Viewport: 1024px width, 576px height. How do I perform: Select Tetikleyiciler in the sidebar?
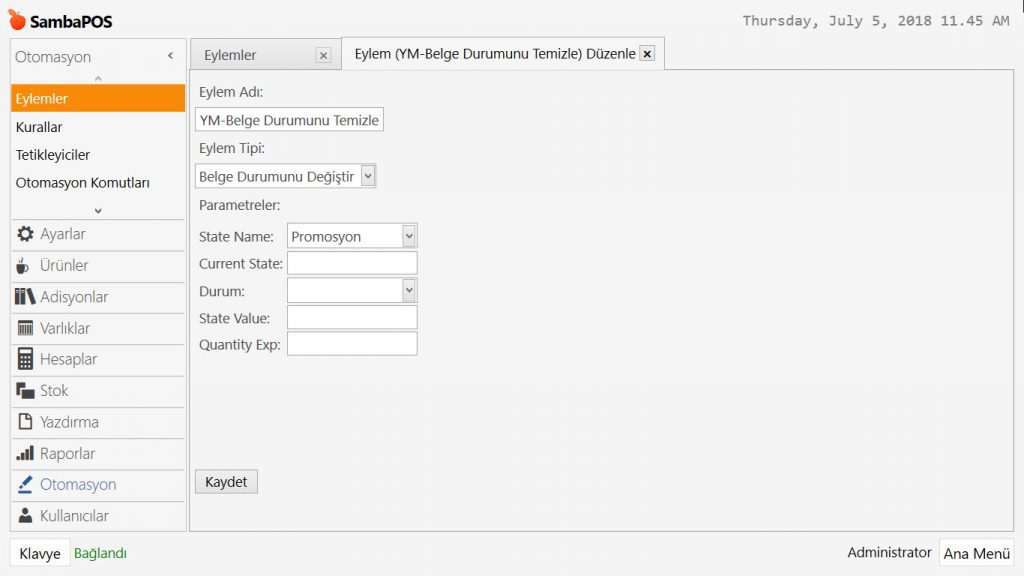(52, 155)
